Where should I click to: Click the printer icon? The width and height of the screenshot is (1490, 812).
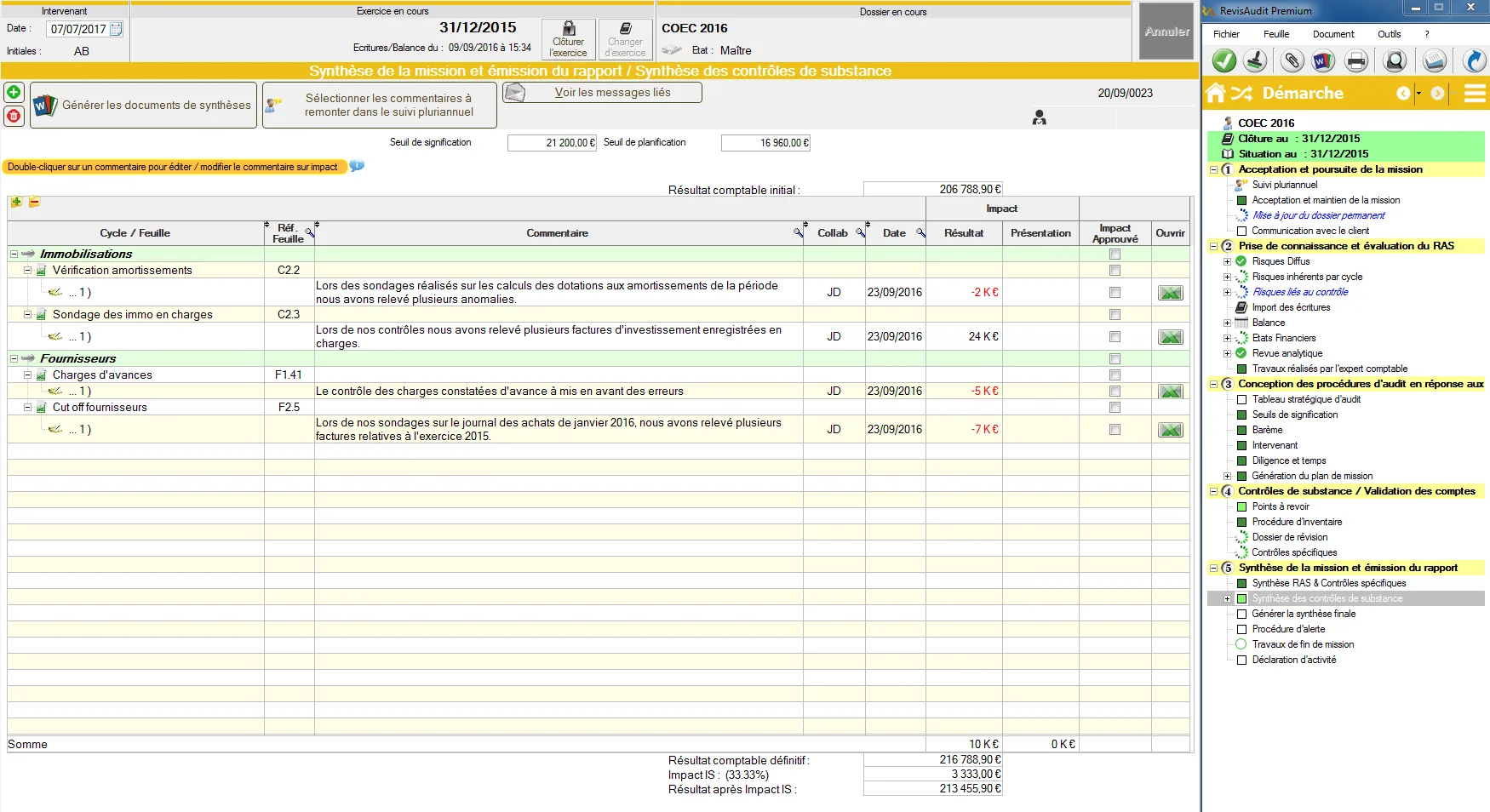pos(1356,60)
